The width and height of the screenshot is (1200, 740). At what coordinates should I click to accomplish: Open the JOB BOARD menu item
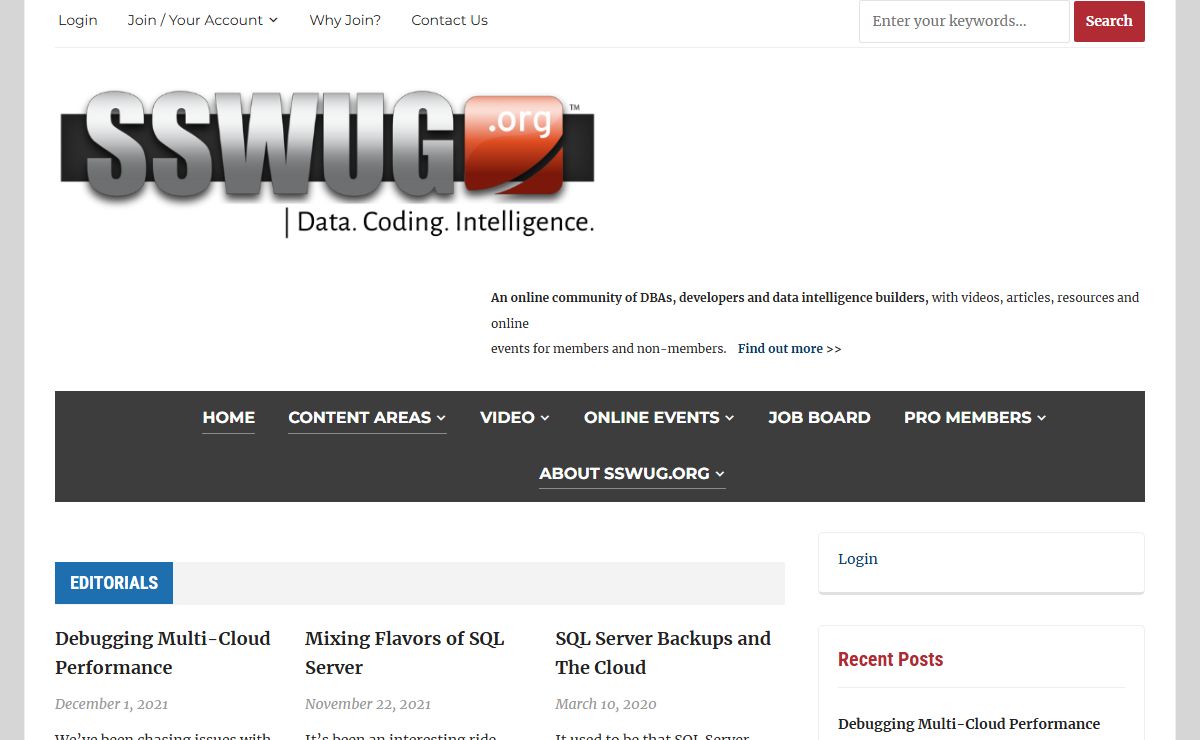click(819, 418)
